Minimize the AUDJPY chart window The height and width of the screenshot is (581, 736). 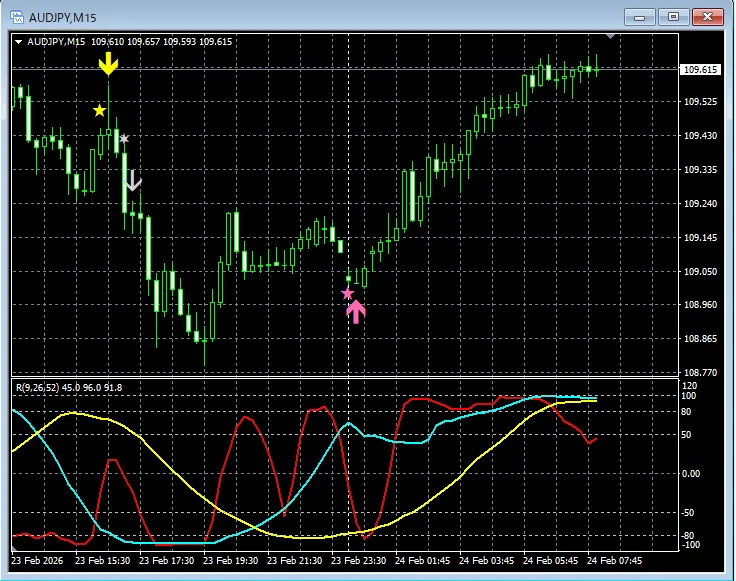pos(641,17)
